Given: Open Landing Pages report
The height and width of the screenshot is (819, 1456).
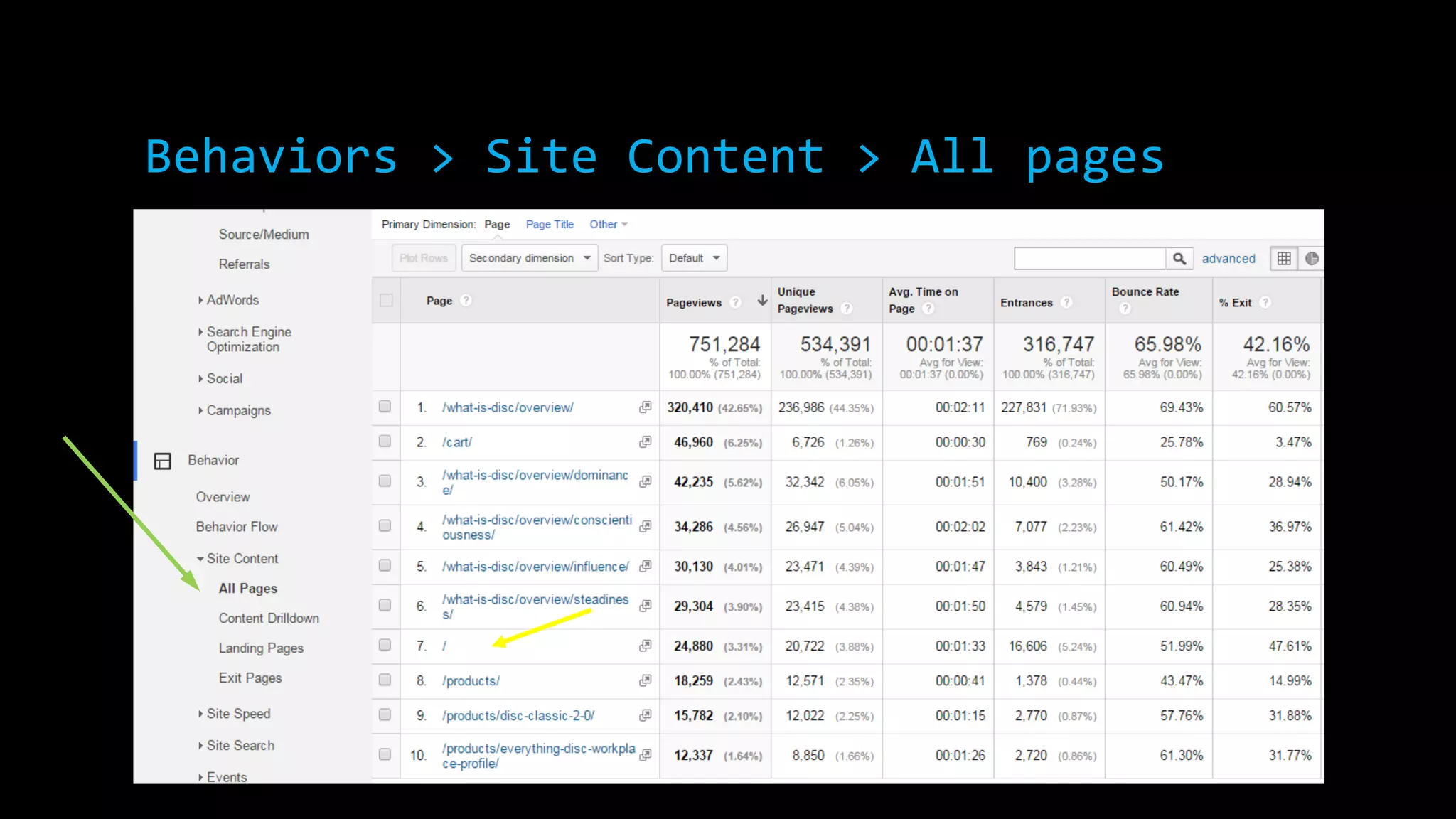Looking at the screenshot, I should click(261, 649).
